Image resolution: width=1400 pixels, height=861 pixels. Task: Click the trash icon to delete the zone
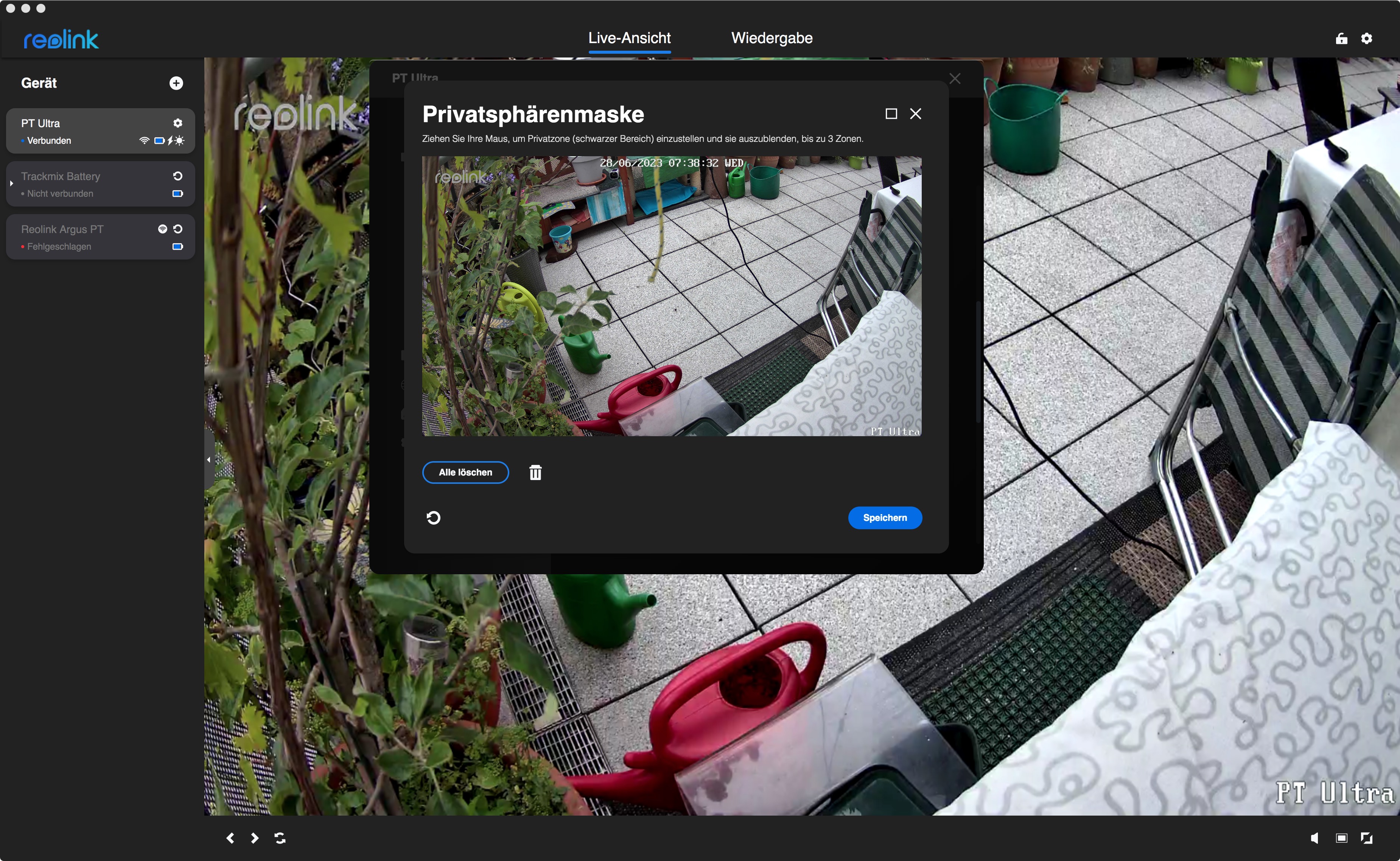pos(535,472)
